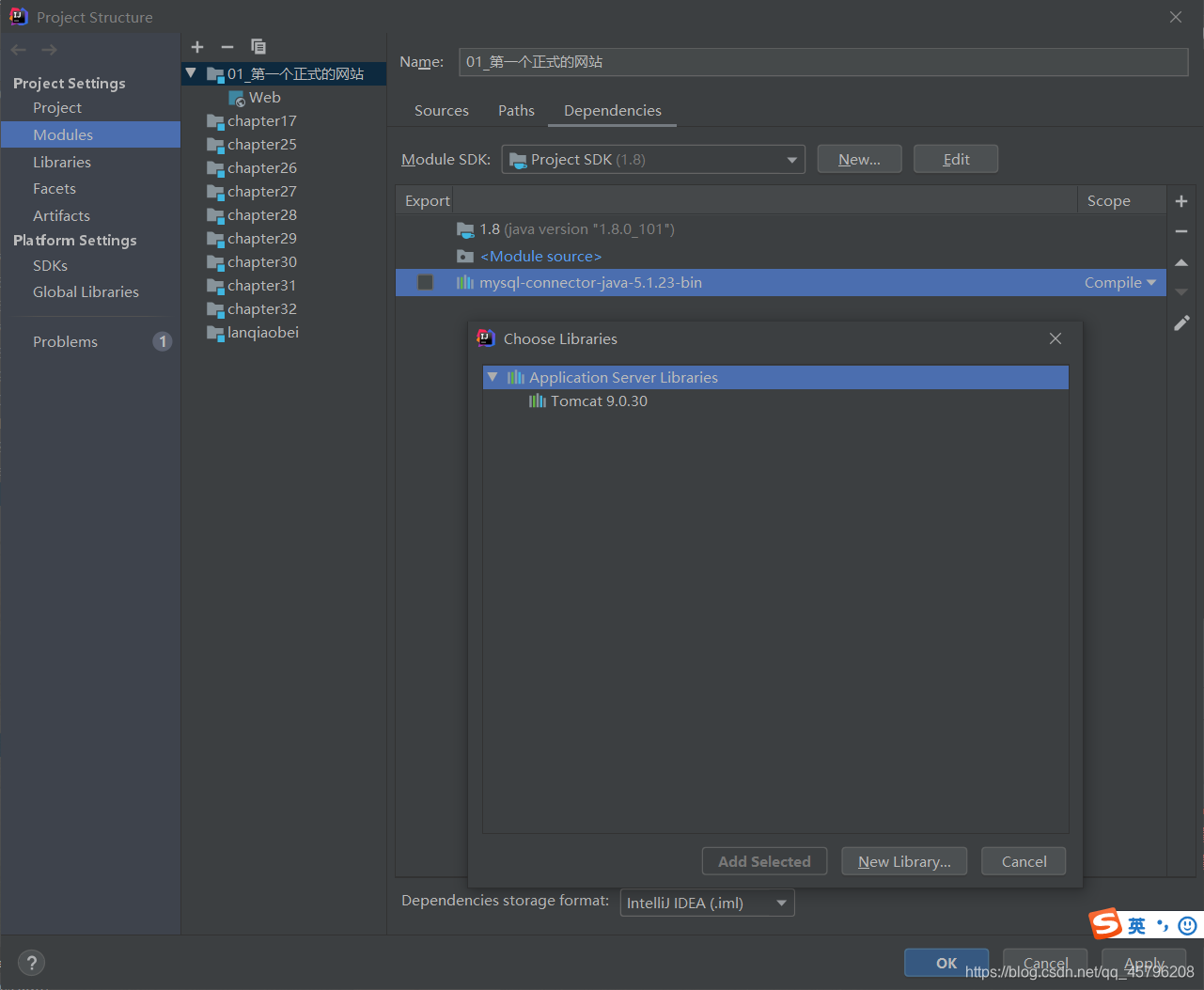Click the Edit SDK button
The image size is (1204, 990).
956,160
